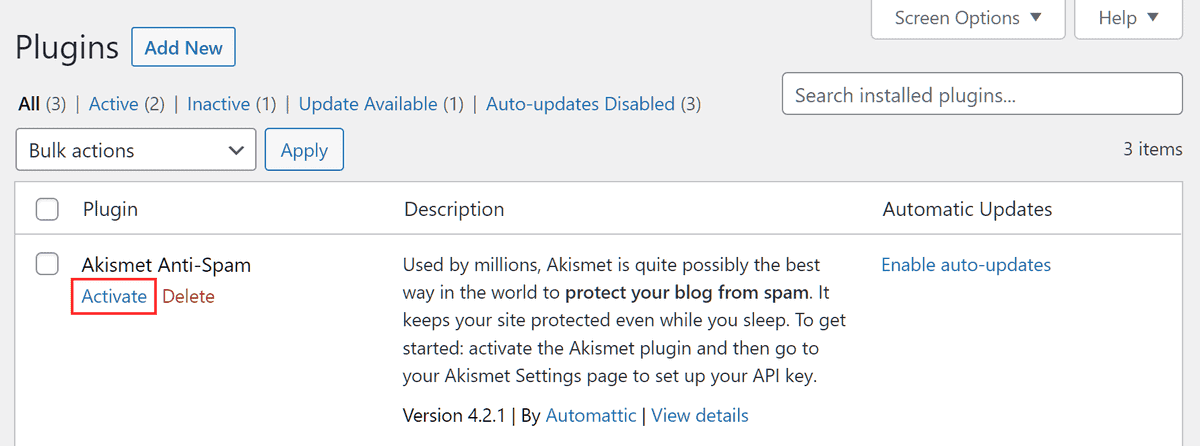Show Update Available plugins
The width and height of the screenshot is (1200, 446).
pyautogui.click(x=368, y=104)
